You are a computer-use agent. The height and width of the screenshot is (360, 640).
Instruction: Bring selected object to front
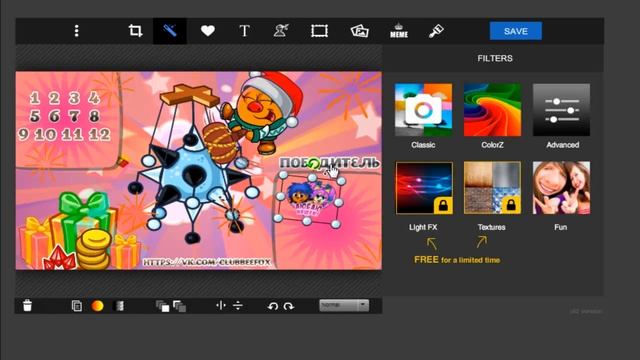(162, 306)
